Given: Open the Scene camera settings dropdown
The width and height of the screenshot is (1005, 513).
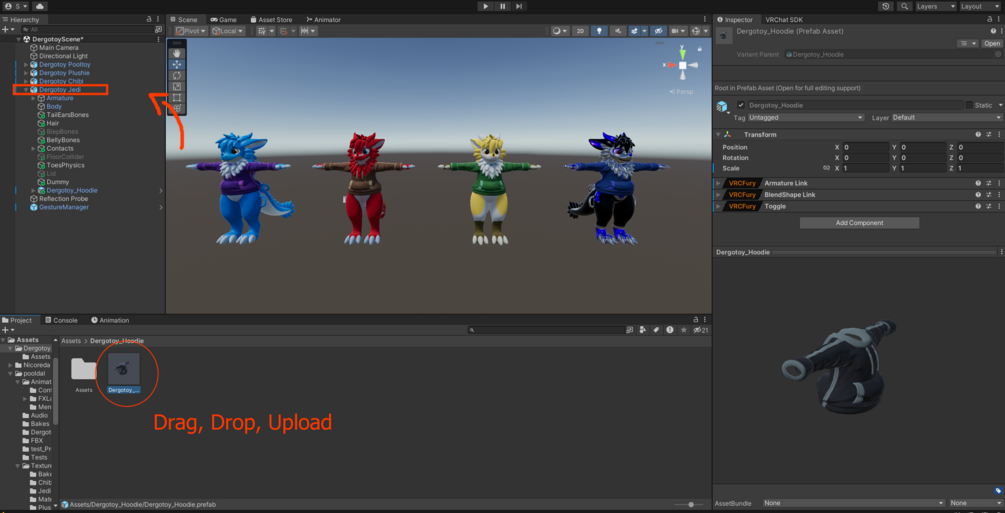Looking at the screenshot, I should [x=678, y=31].
